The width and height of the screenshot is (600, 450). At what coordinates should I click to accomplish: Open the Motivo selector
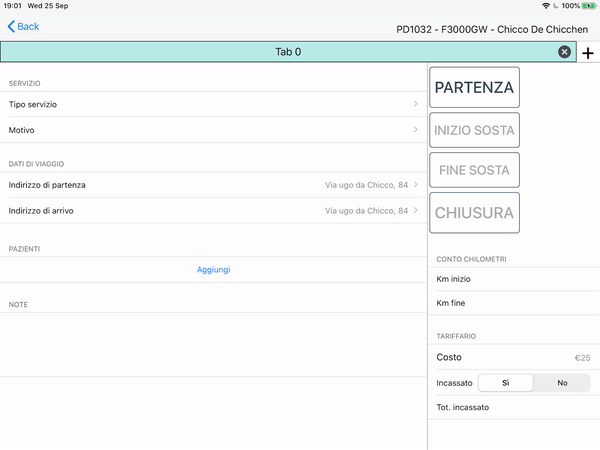(x=214, y=130)
